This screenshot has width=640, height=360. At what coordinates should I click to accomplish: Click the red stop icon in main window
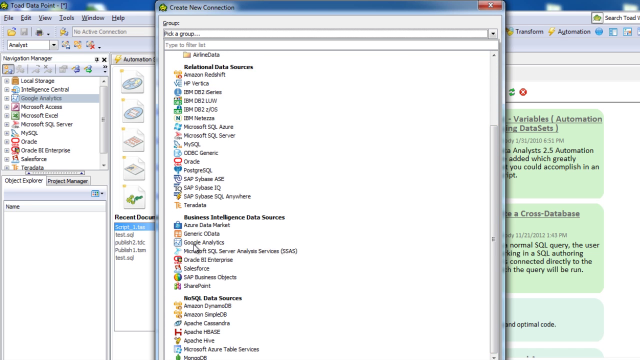pyautogui.click(x=523, y=92)
